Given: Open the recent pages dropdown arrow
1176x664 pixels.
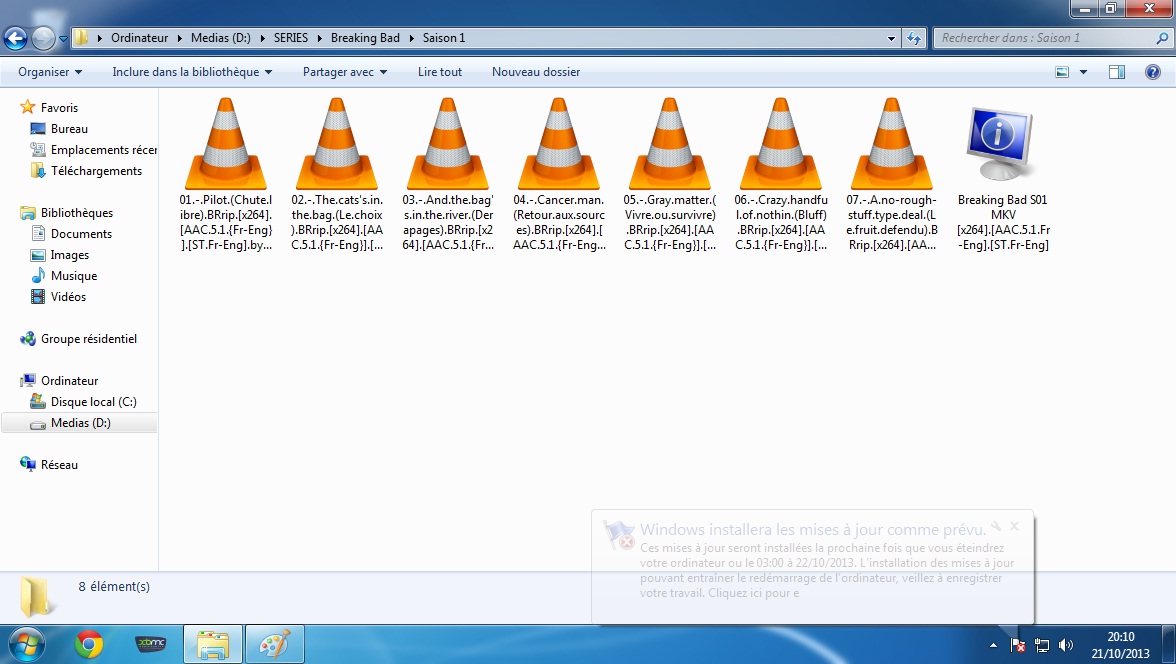Looking at the screenshot, I should coord(63,38).
